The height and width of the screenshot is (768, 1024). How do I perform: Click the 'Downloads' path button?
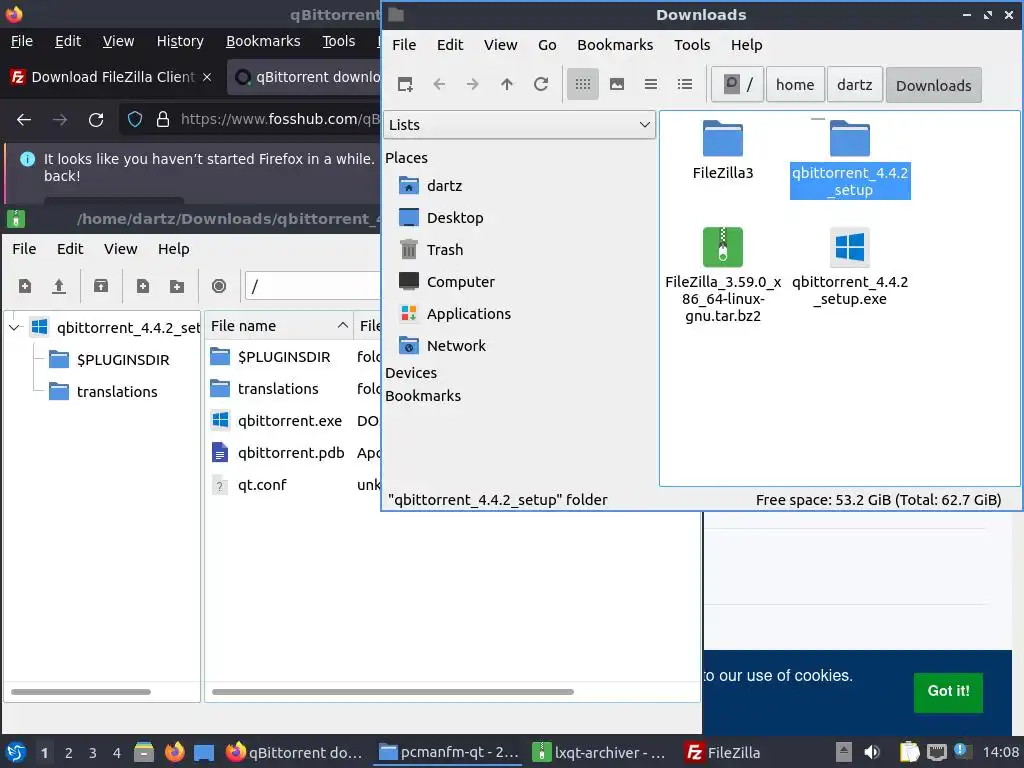[x=933, y=86]
